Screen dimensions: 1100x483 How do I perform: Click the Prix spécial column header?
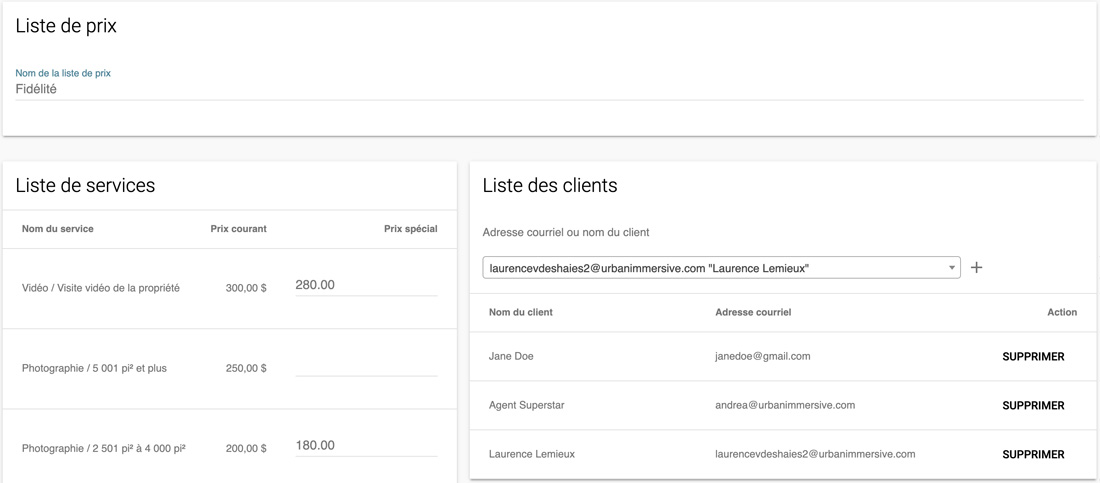click(x=410, y=229)
